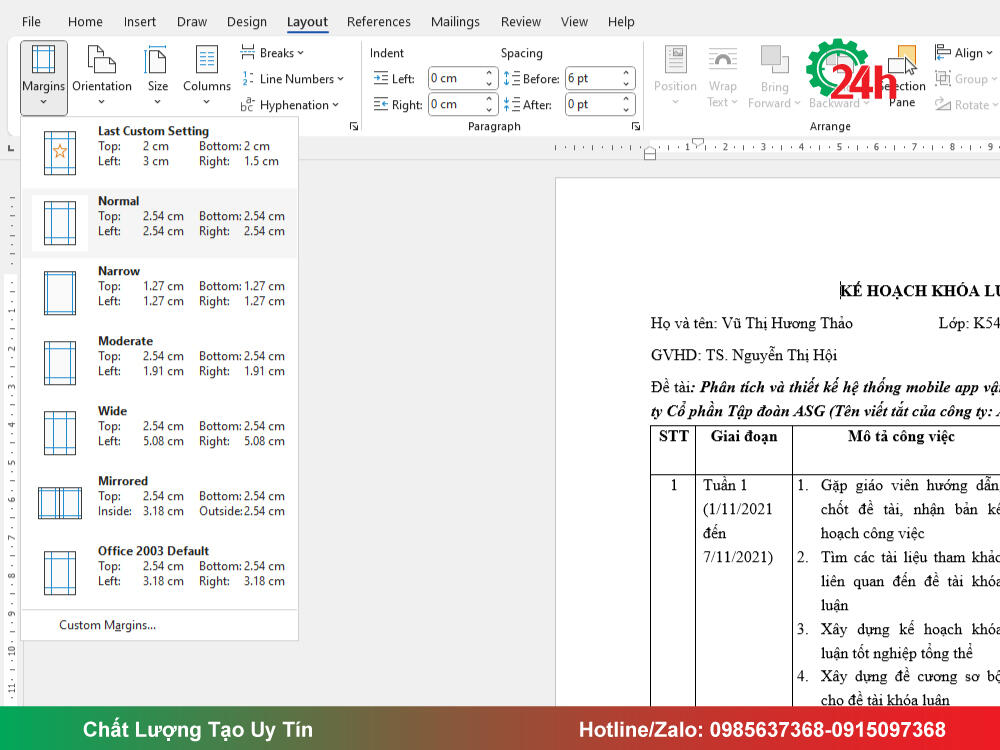Image resolution: width=1000 pixels, height=750 pixels.
Task: Open the Hyphenation dropdown
Action: 290,105
